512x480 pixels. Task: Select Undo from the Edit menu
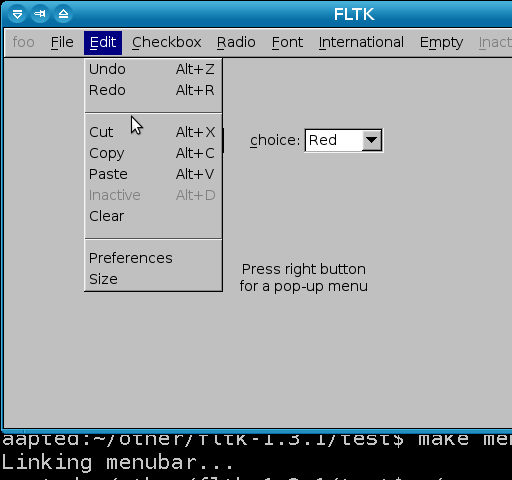153,69
